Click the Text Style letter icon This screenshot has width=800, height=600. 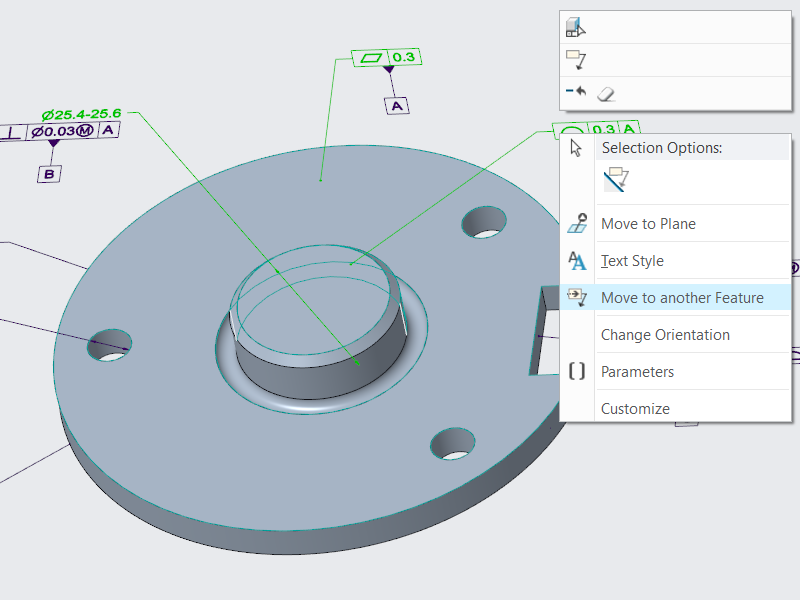pyautogui.click(x=577, y=261)
